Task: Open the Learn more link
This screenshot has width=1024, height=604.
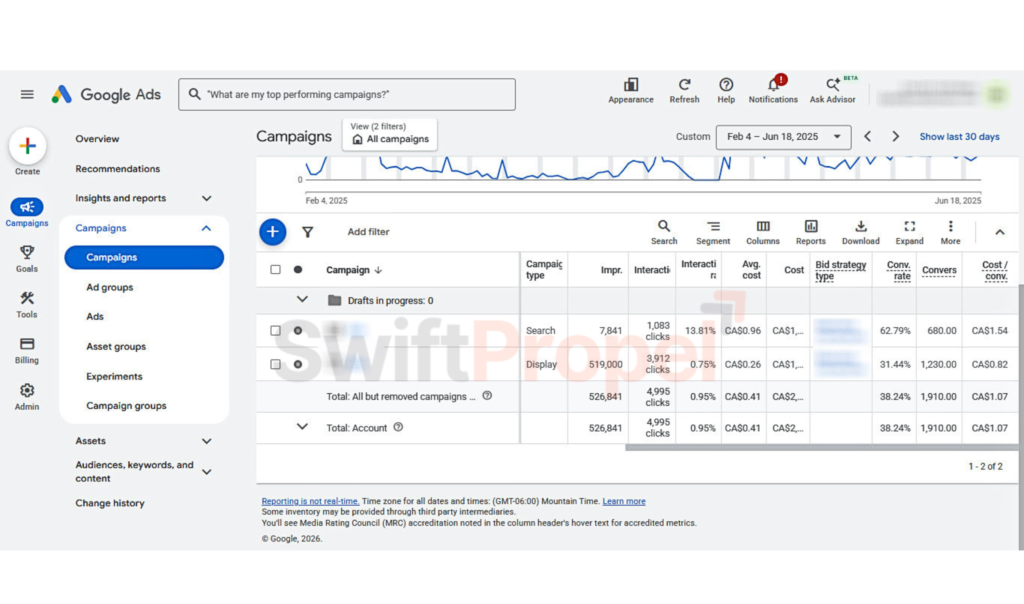Action: pyautogui.click(x=624, y=501)
